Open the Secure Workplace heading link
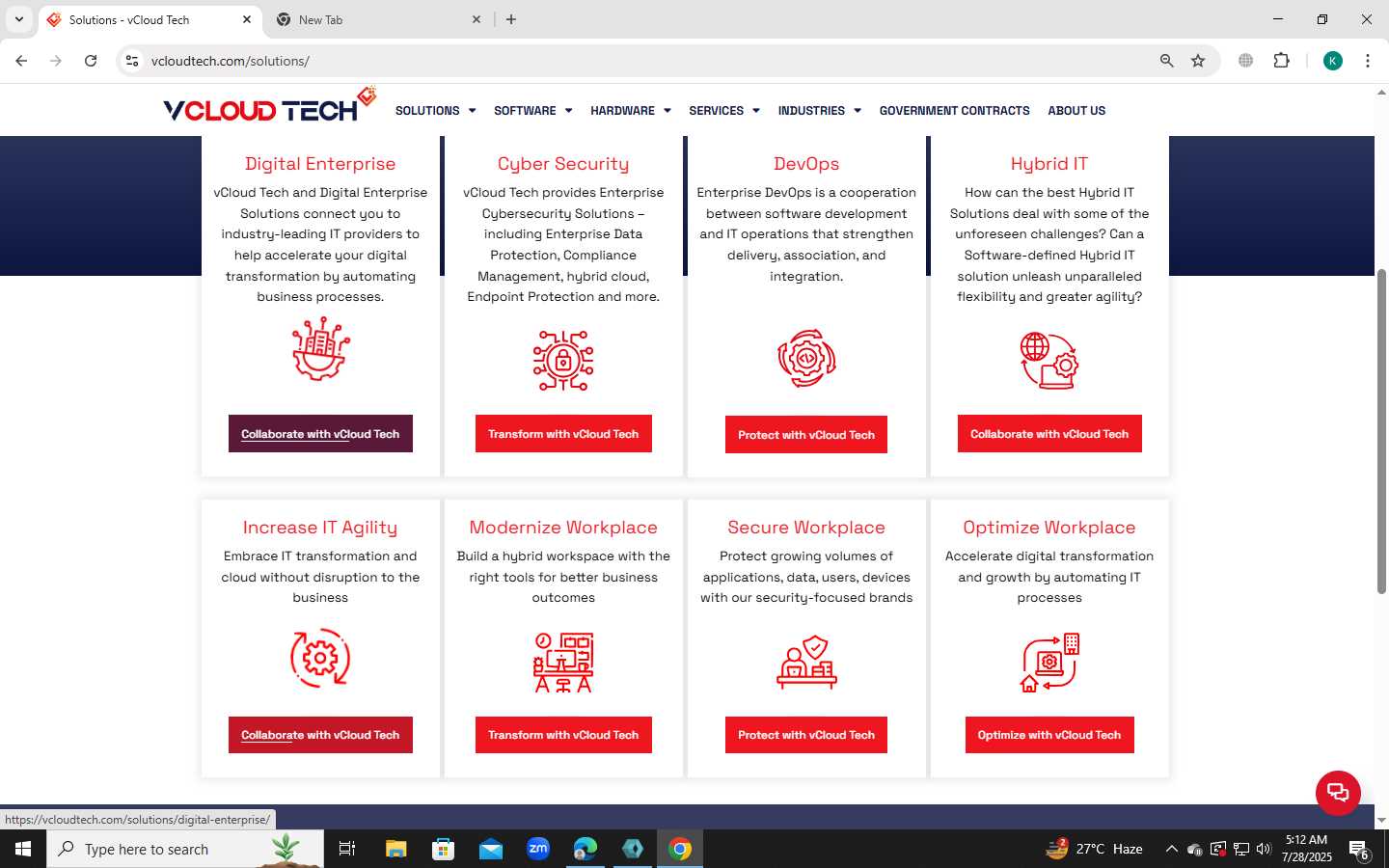Image resolution: width=1389 pixels, height=868 pixels. point(806,528)
